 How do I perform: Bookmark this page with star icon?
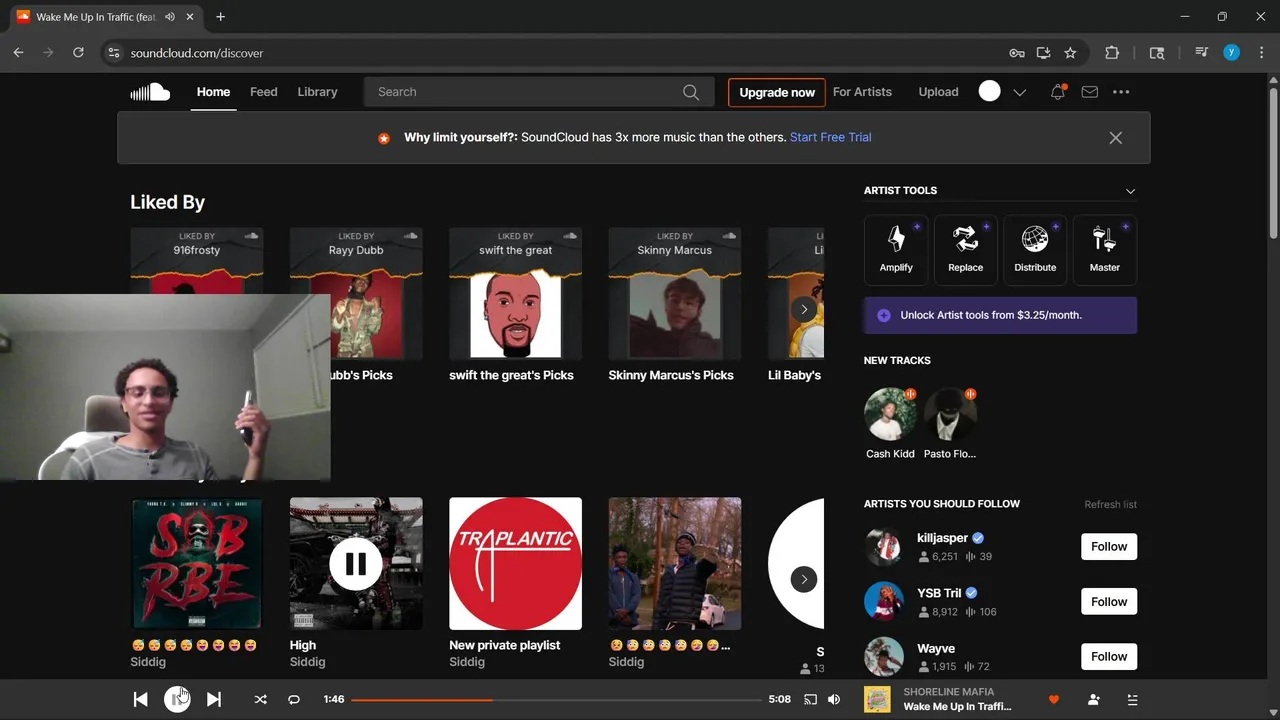coord(1070,53)
